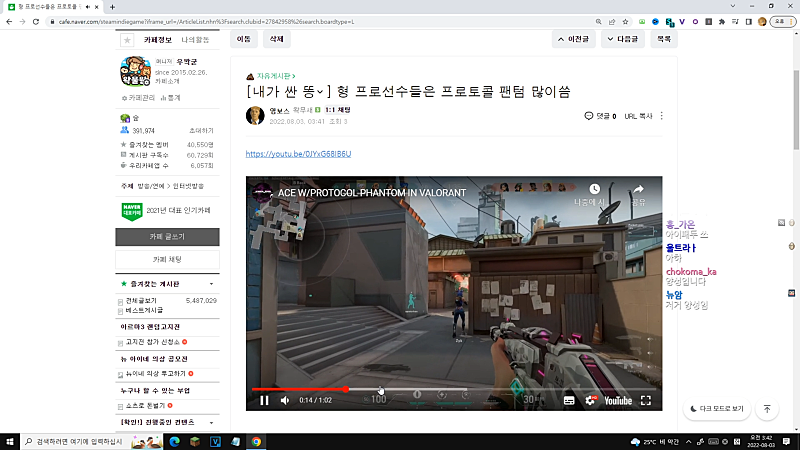This screenshot has width=800, height=450.
Task: Open video on YouTube logo
Action: pyautogui.click(x=618, y=401)
